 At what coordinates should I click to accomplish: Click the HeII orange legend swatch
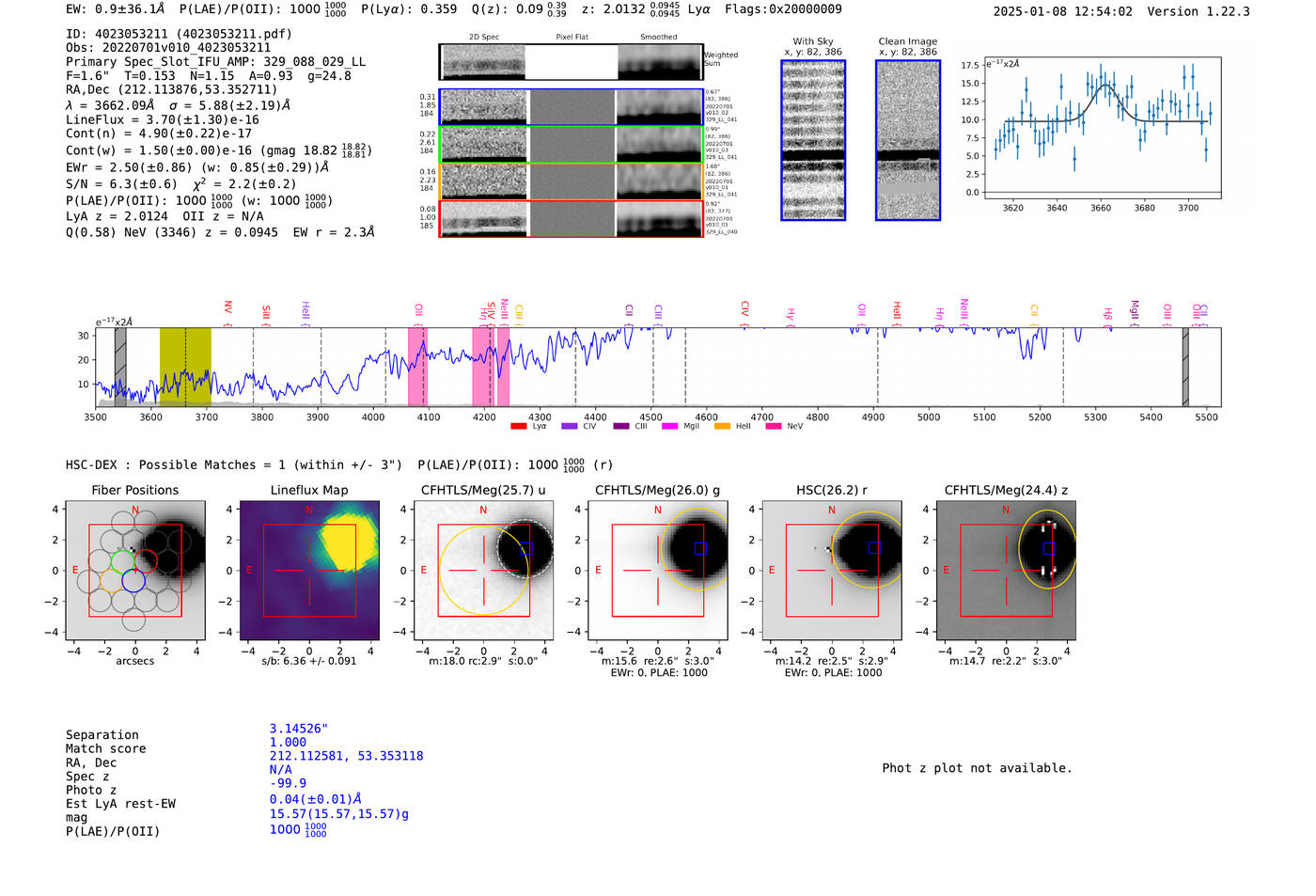pyautogui.click(x=722, y=427)
